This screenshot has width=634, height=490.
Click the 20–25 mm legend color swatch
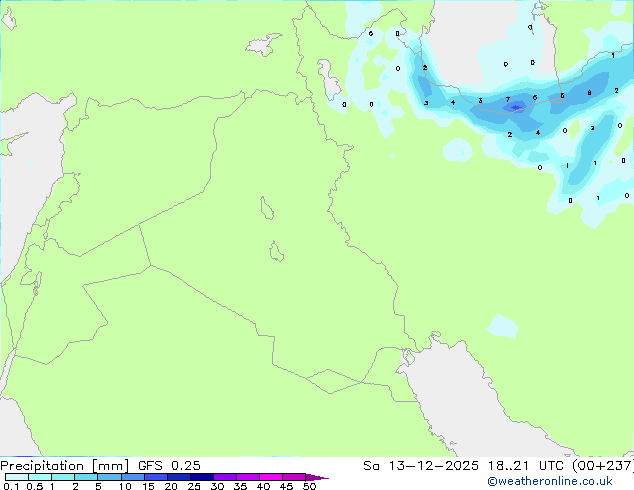[x=179, y=477]
